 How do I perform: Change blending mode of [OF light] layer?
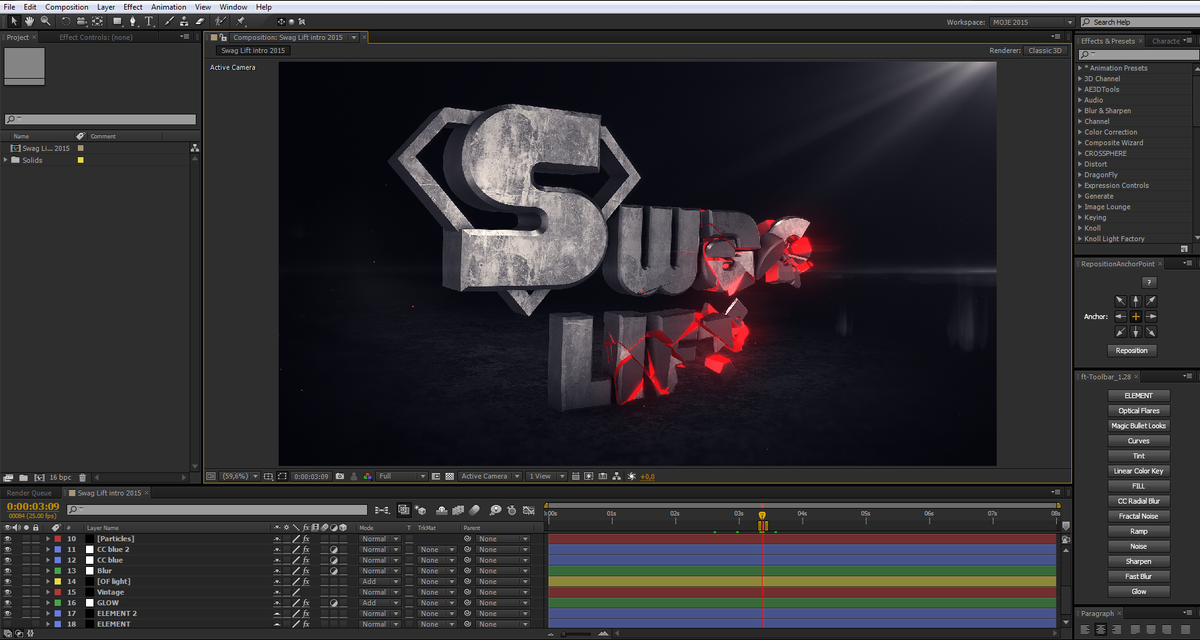(380, 581)
